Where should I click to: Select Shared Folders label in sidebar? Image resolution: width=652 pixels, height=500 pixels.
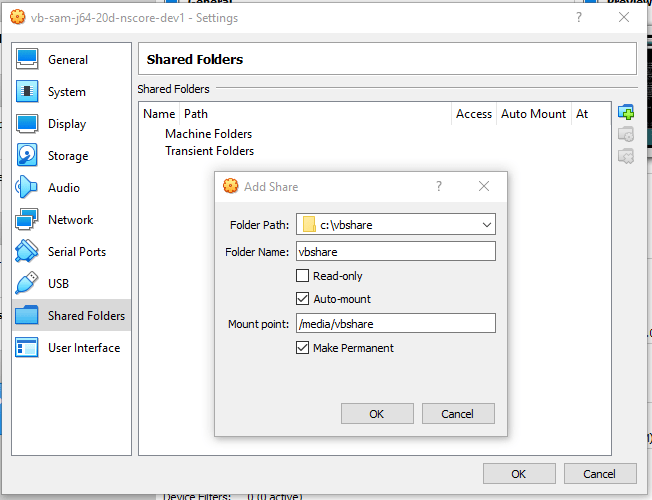point(86,316)
